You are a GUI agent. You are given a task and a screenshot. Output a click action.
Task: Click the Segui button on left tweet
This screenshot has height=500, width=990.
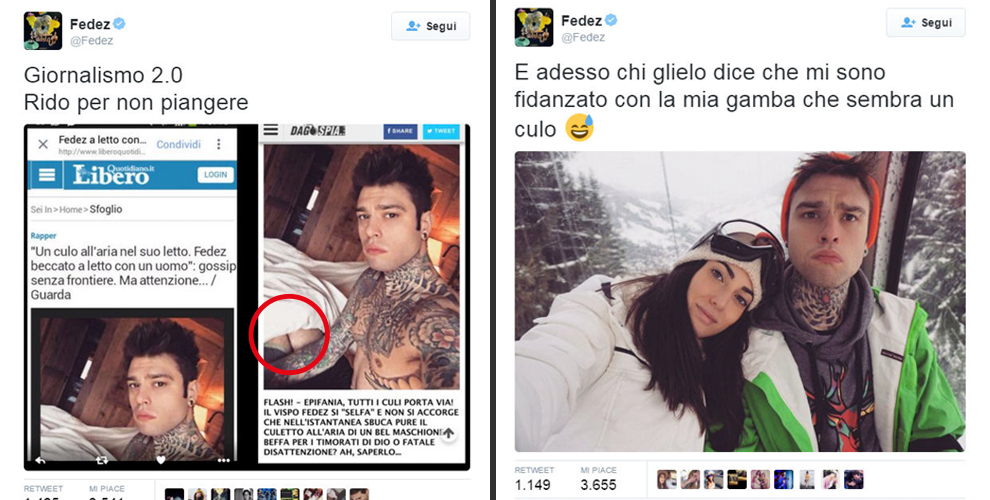[431, 27]
